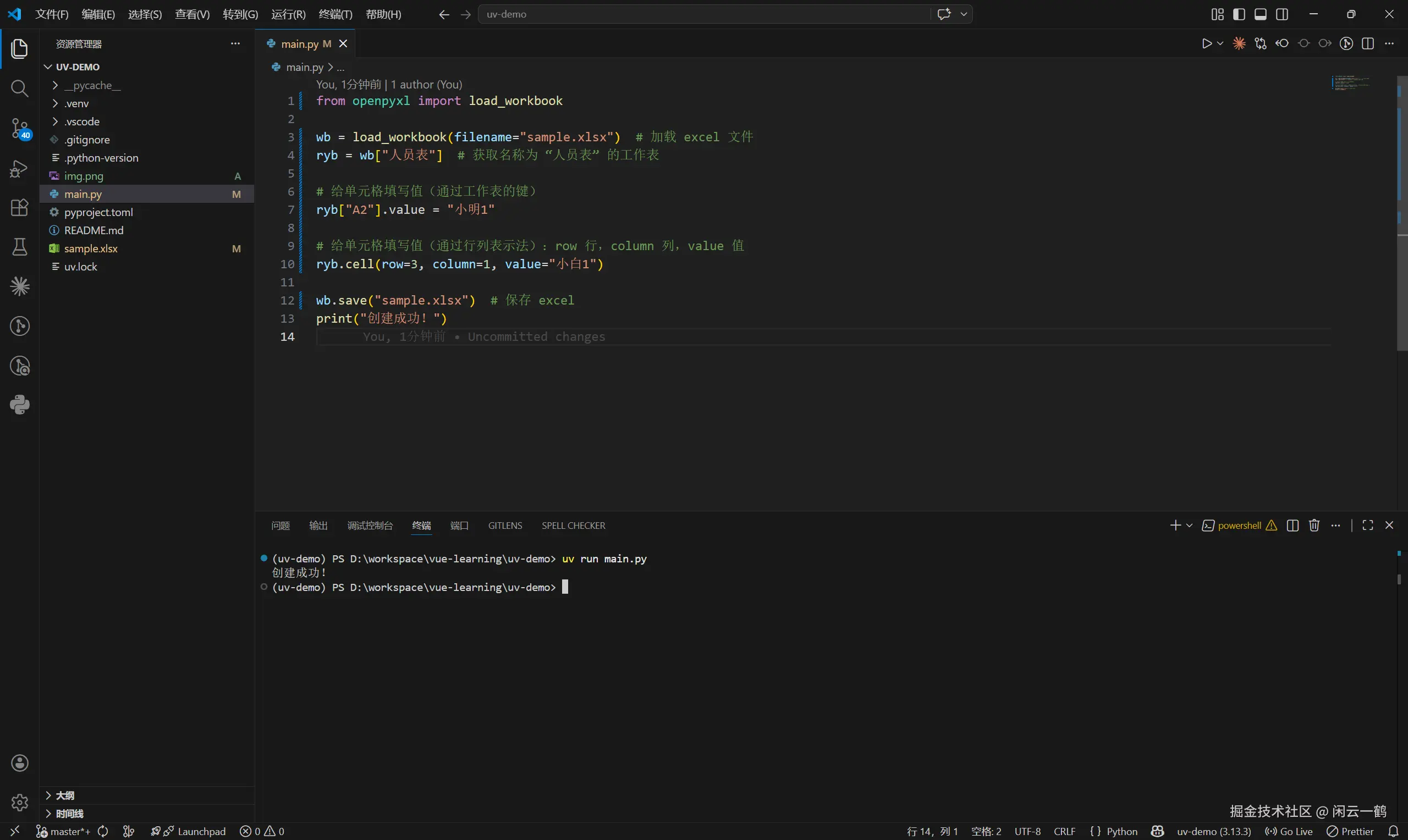The height and width of the screenshot is (840, 1408).
Task: Open Run and Debug view
Action: [19, 169]
